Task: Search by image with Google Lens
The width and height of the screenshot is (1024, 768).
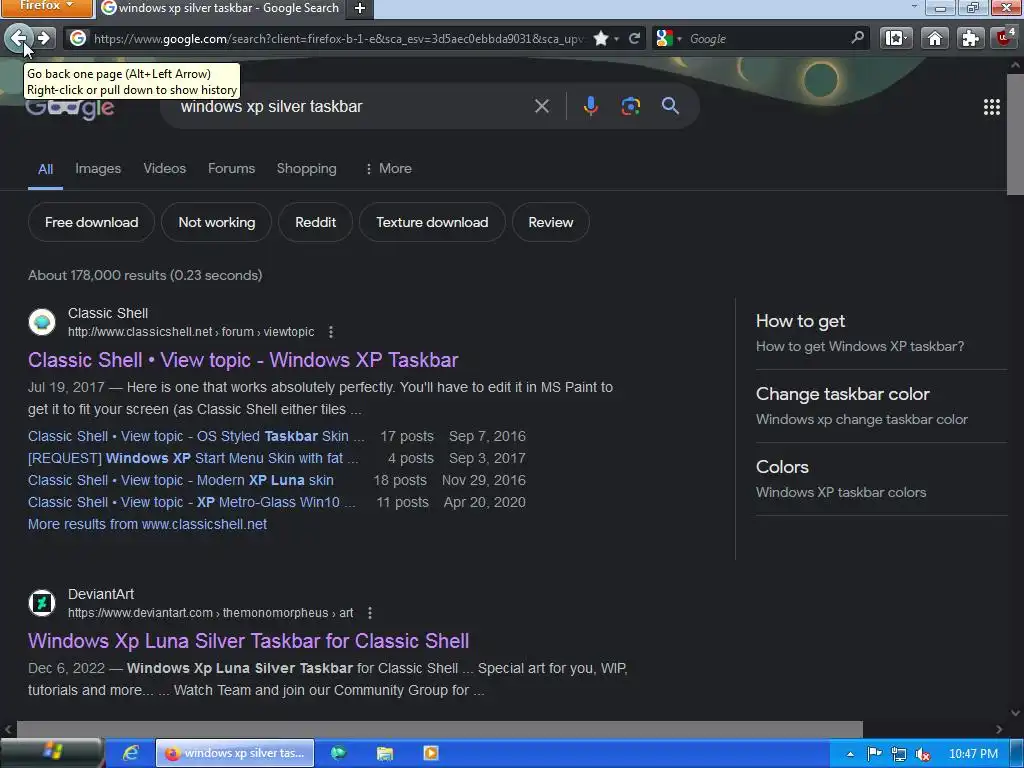Action: [x=630, y=106]
